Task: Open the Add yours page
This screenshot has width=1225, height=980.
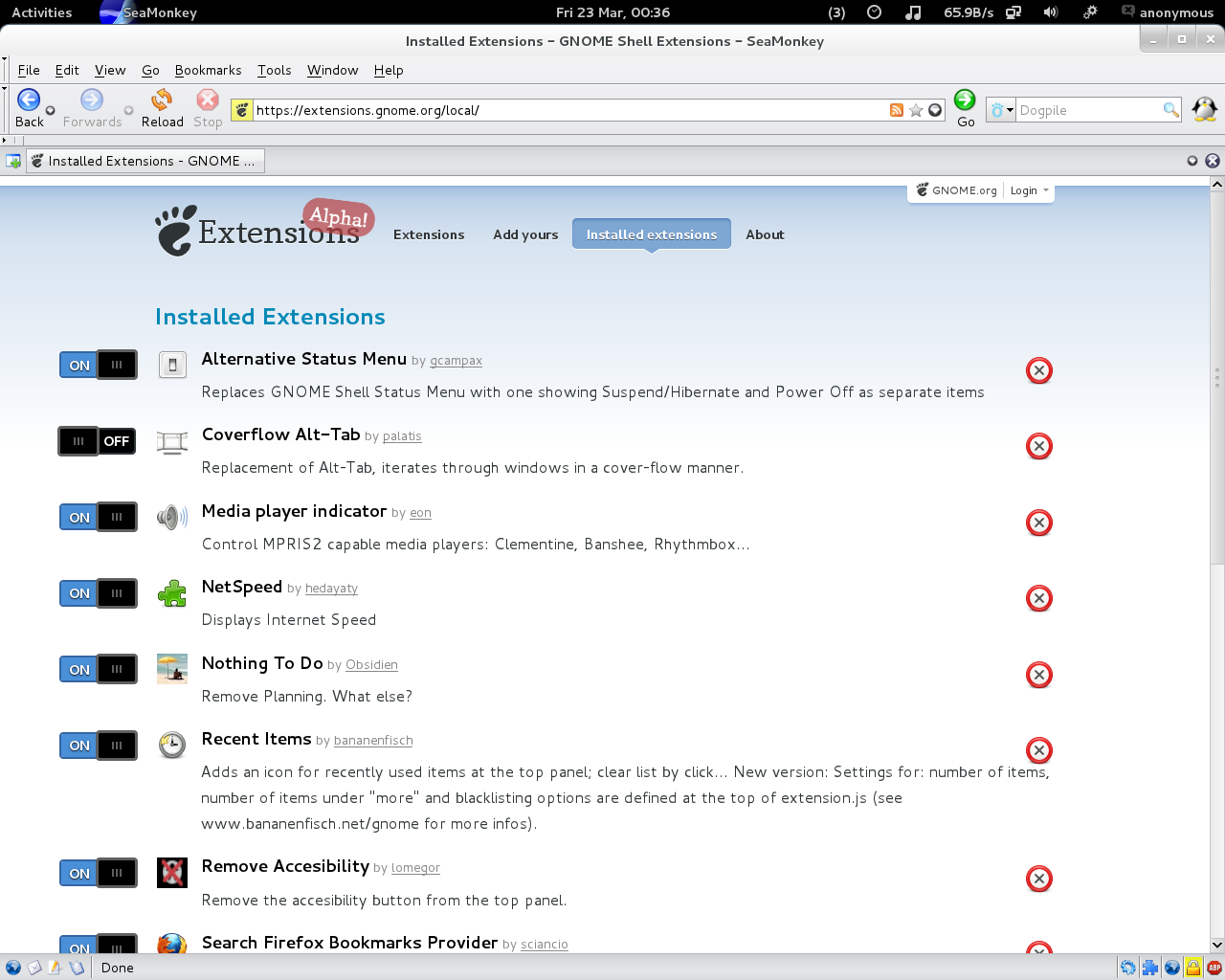Action: (x=525, y=234)
